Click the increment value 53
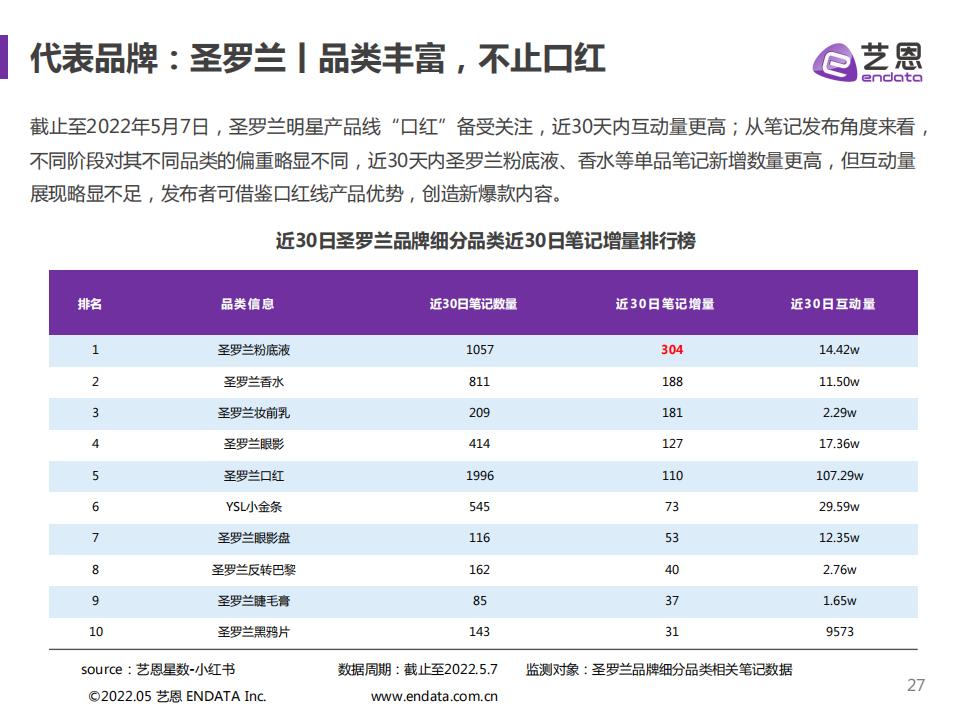Screen dimensions: 960x720 click(672, 538)
